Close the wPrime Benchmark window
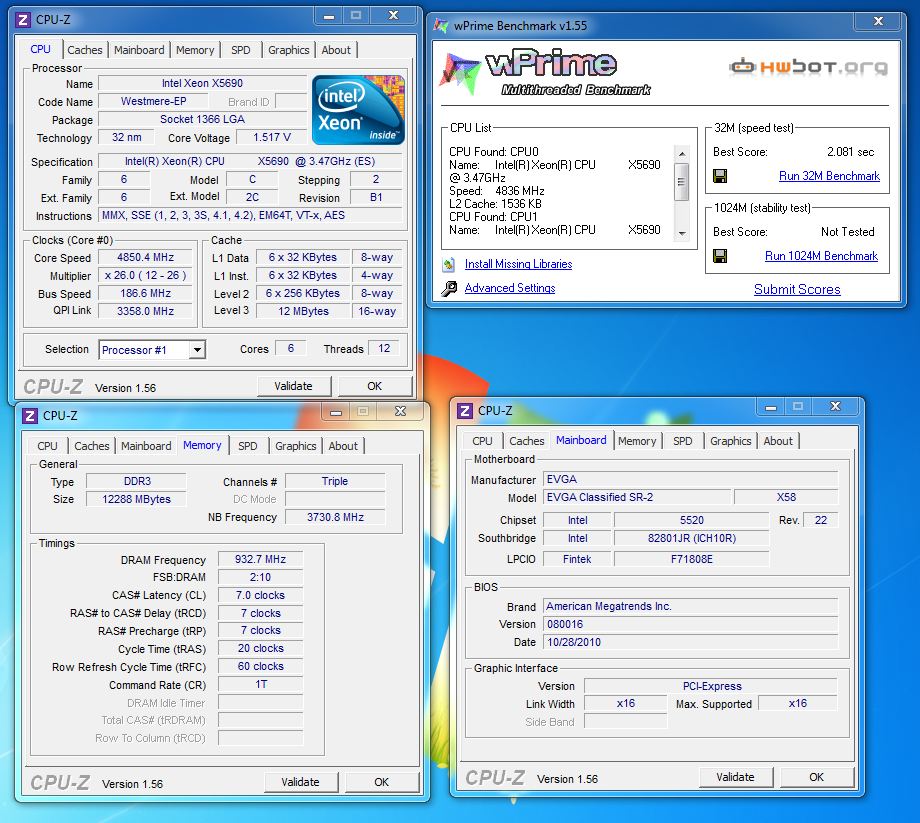 click(x=878, y=21)
